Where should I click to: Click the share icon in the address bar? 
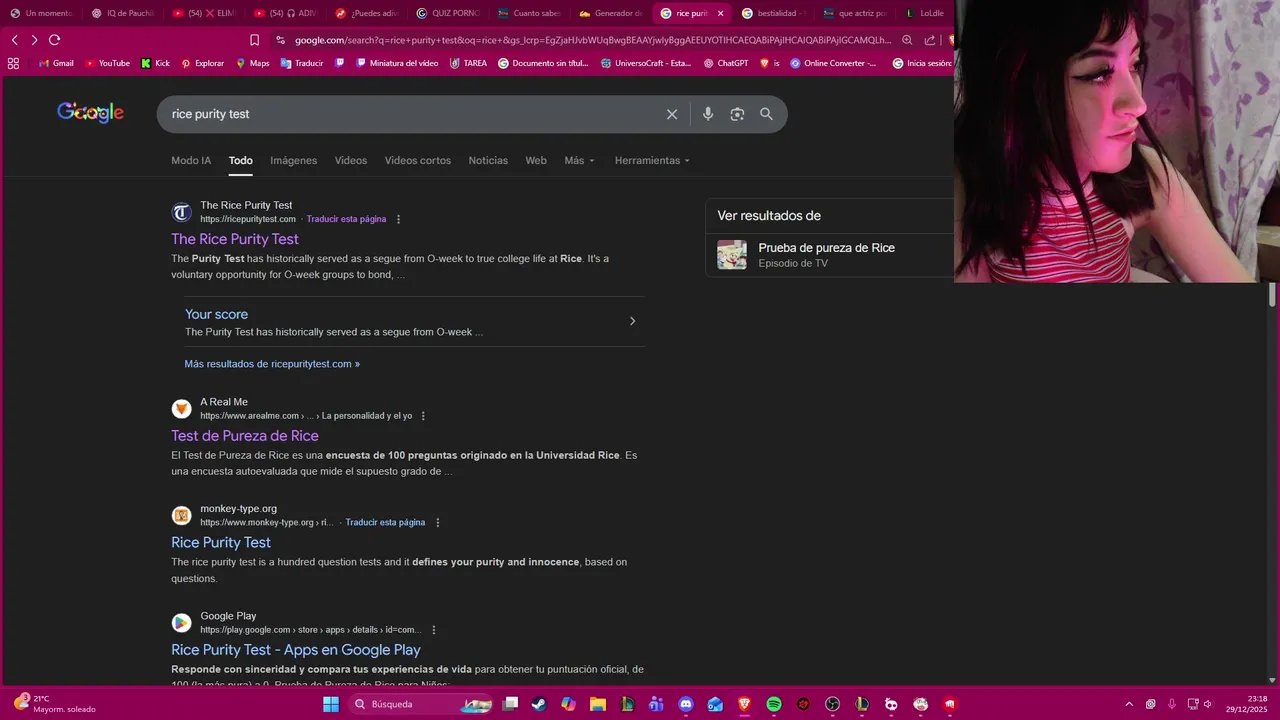pyautogui.click(x=930, y=40)
